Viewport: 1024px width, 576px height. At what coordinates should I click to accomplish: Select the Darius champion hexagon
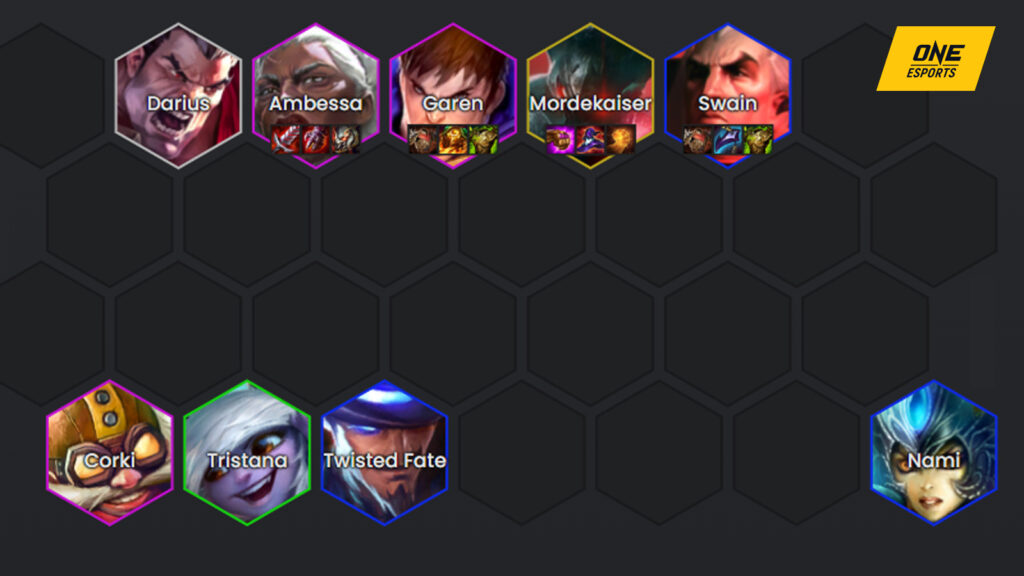[178, 96]
